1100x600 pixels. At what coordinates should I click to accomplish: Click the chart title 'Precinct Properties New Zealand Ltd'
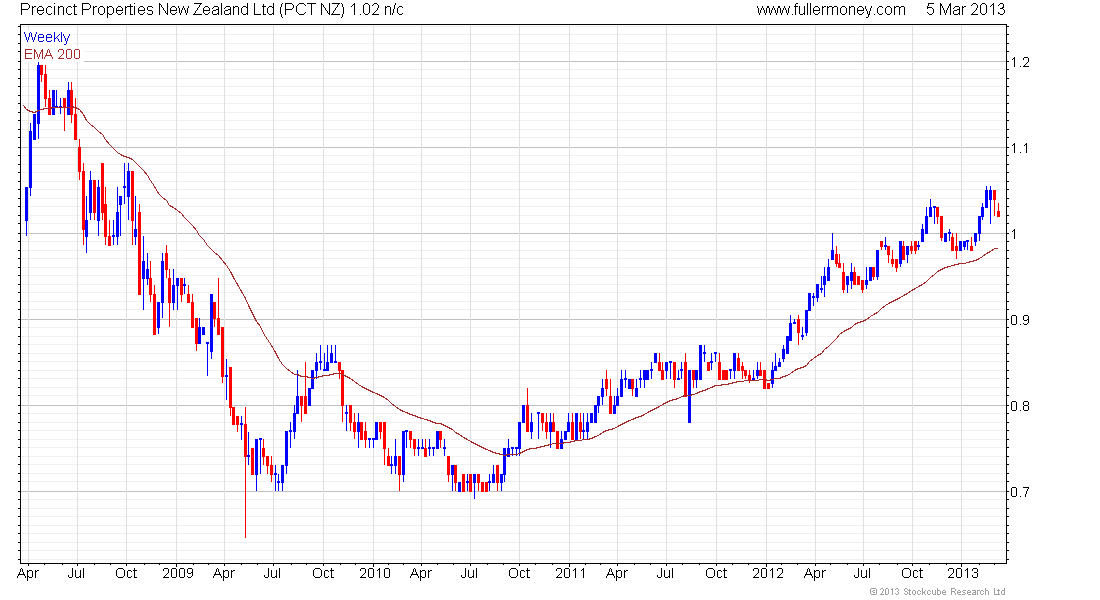pos(147,10)
